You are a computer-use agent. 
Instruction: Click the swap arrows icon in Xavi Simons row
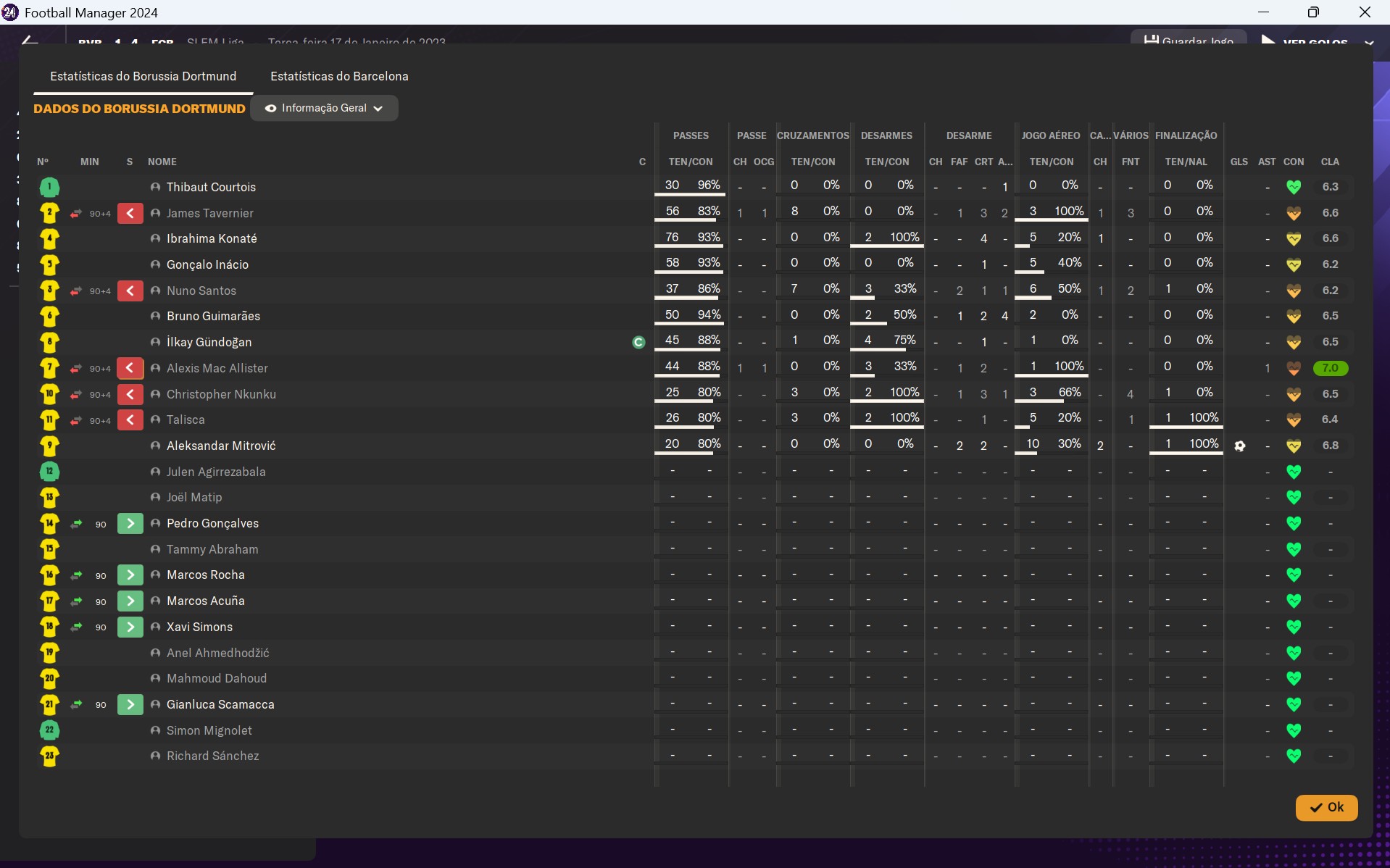point(76,627)
